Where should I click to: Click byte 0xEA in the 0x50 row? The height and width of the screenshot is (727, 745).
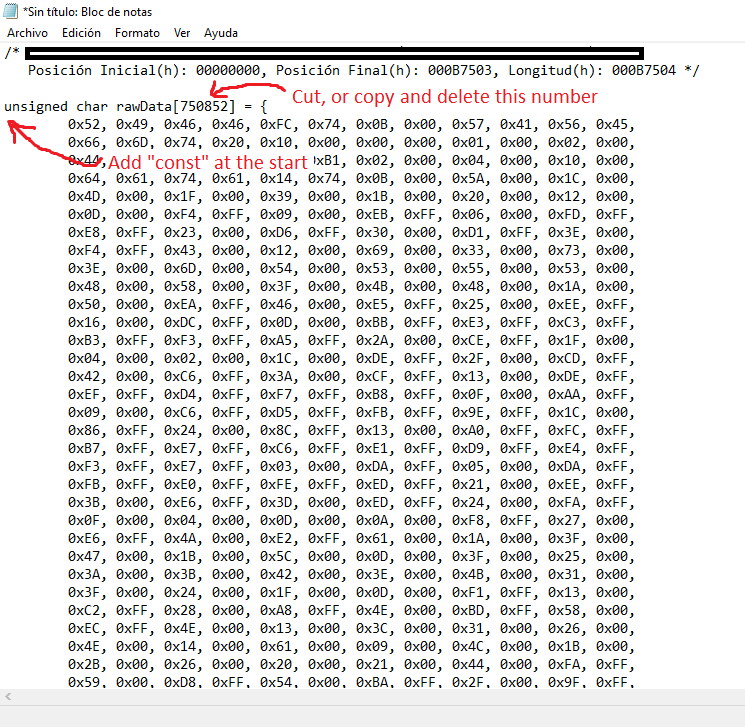180,305
